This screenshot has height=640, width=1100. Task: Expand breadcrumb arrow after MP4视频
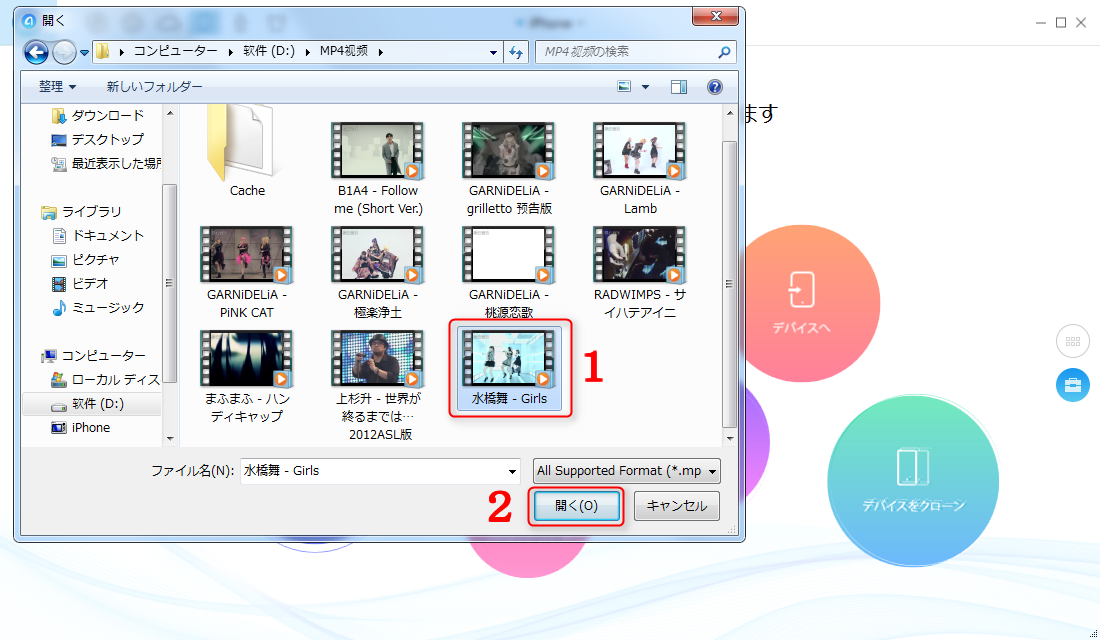point(380,52)
